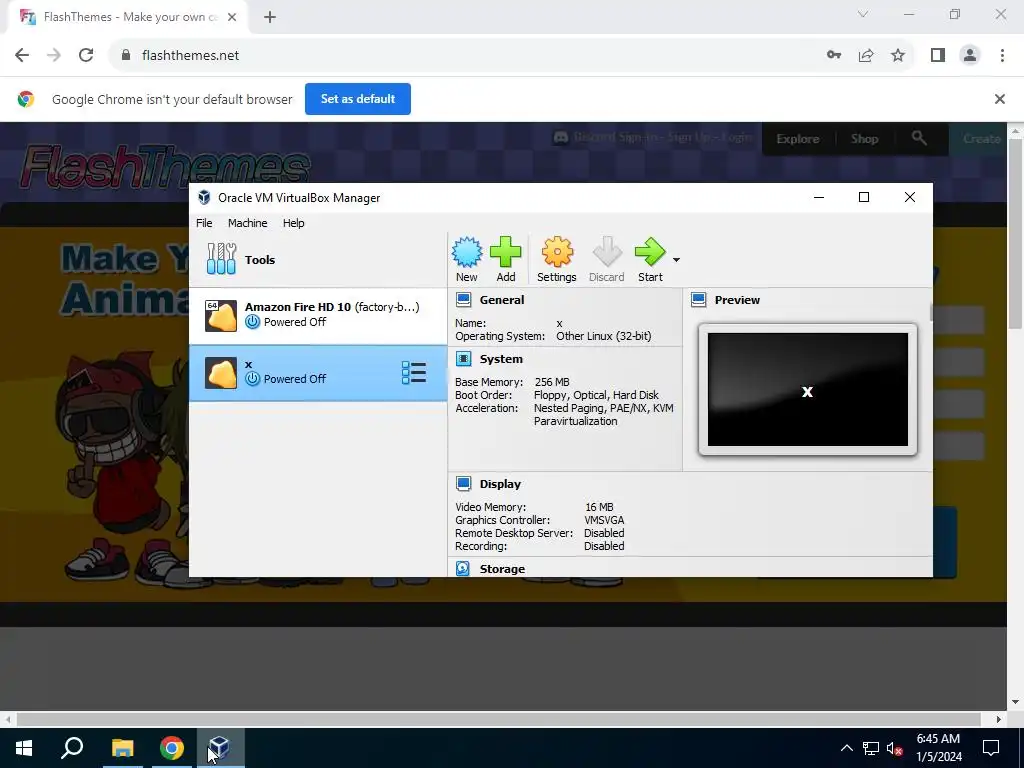Click the Chrome page horizontal scrollbar
Image resolution: width=1024 pixels, height=768 pixels.
click(x=499, y=719)
